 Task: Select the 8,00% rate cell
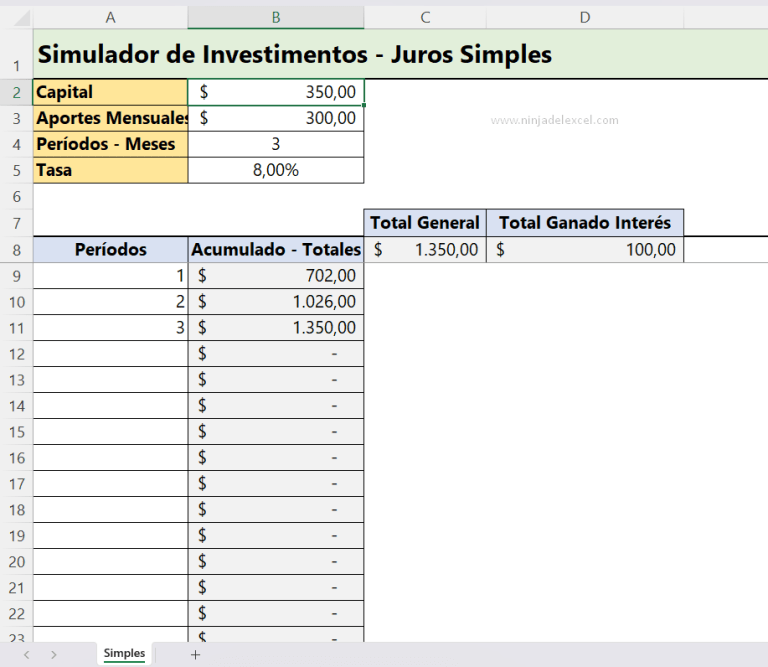[x=276, y=170]
